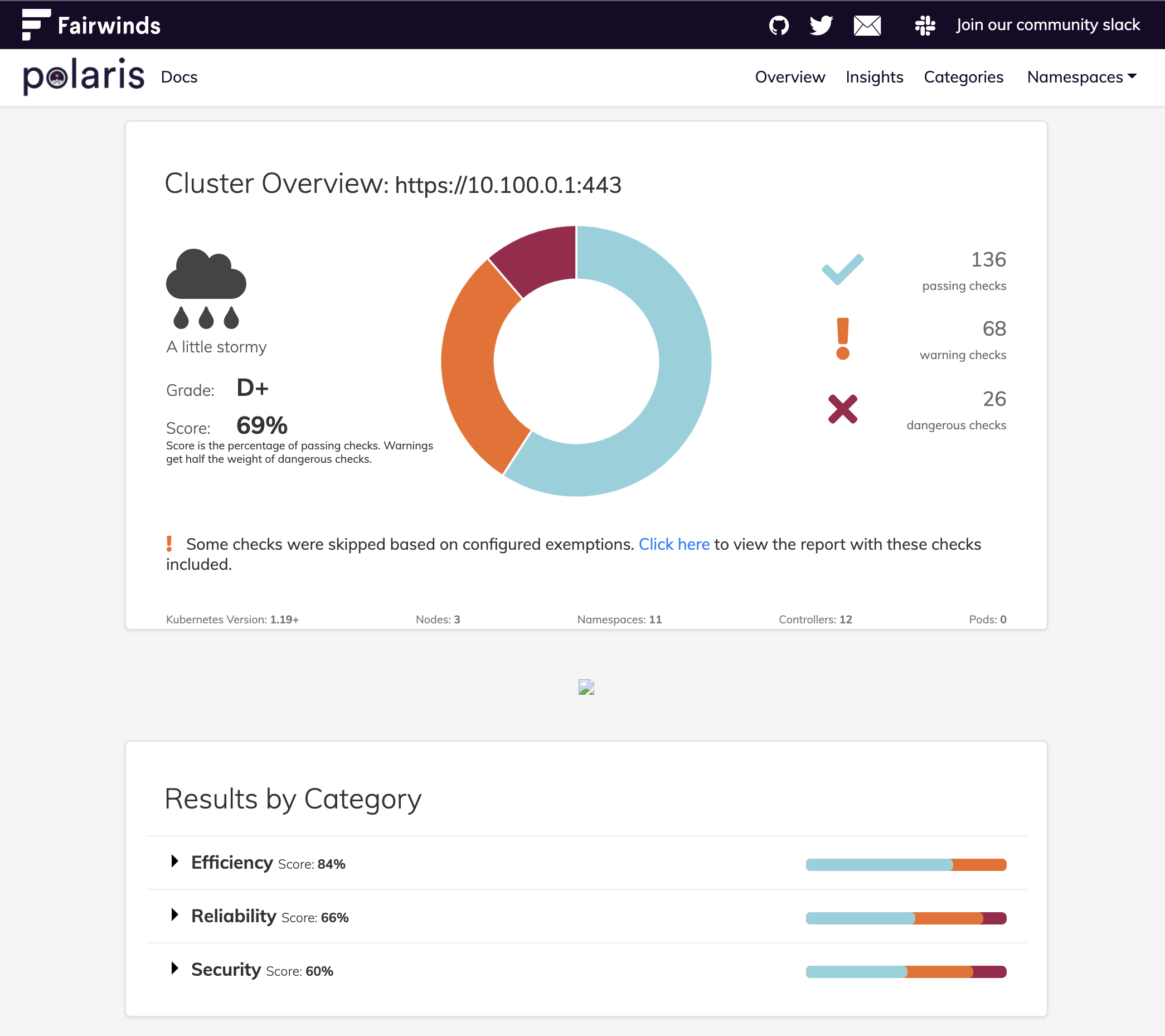The image size is (1165, 1036).
Task: Follow the 'Click here' exemptions link
Action: [674, 544]
